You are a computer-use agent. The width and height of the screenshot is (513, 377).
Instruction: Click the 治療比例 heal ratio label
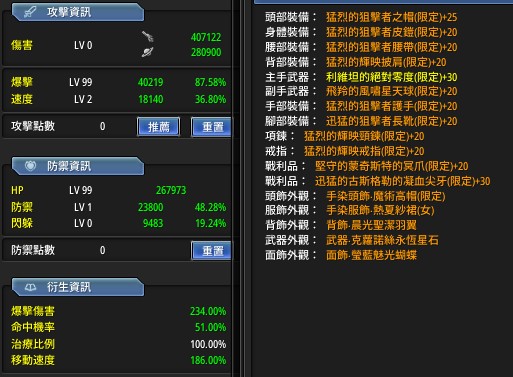(x=33, y=344)
